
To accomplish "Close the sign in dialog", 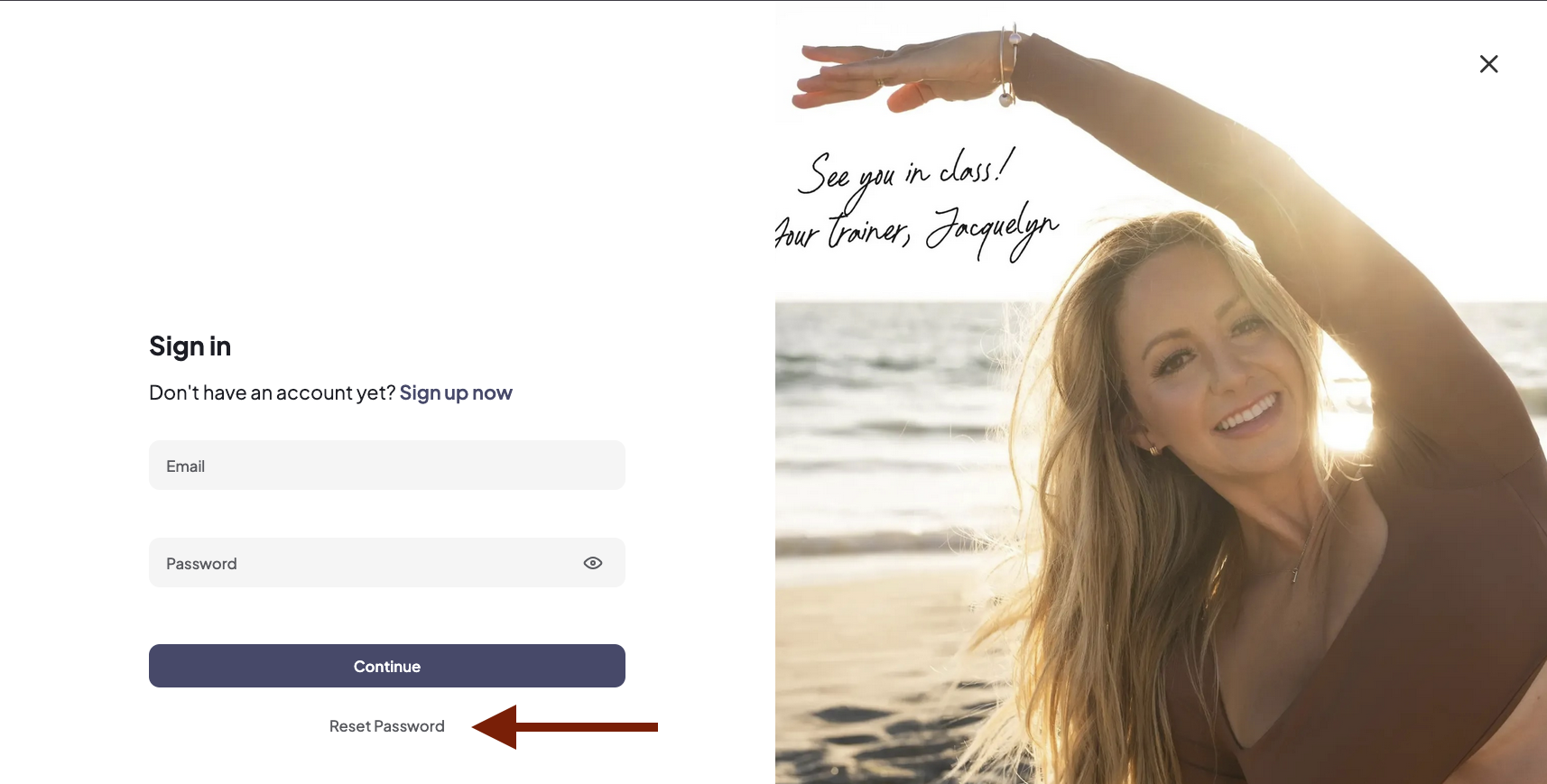I will 1488,64.
